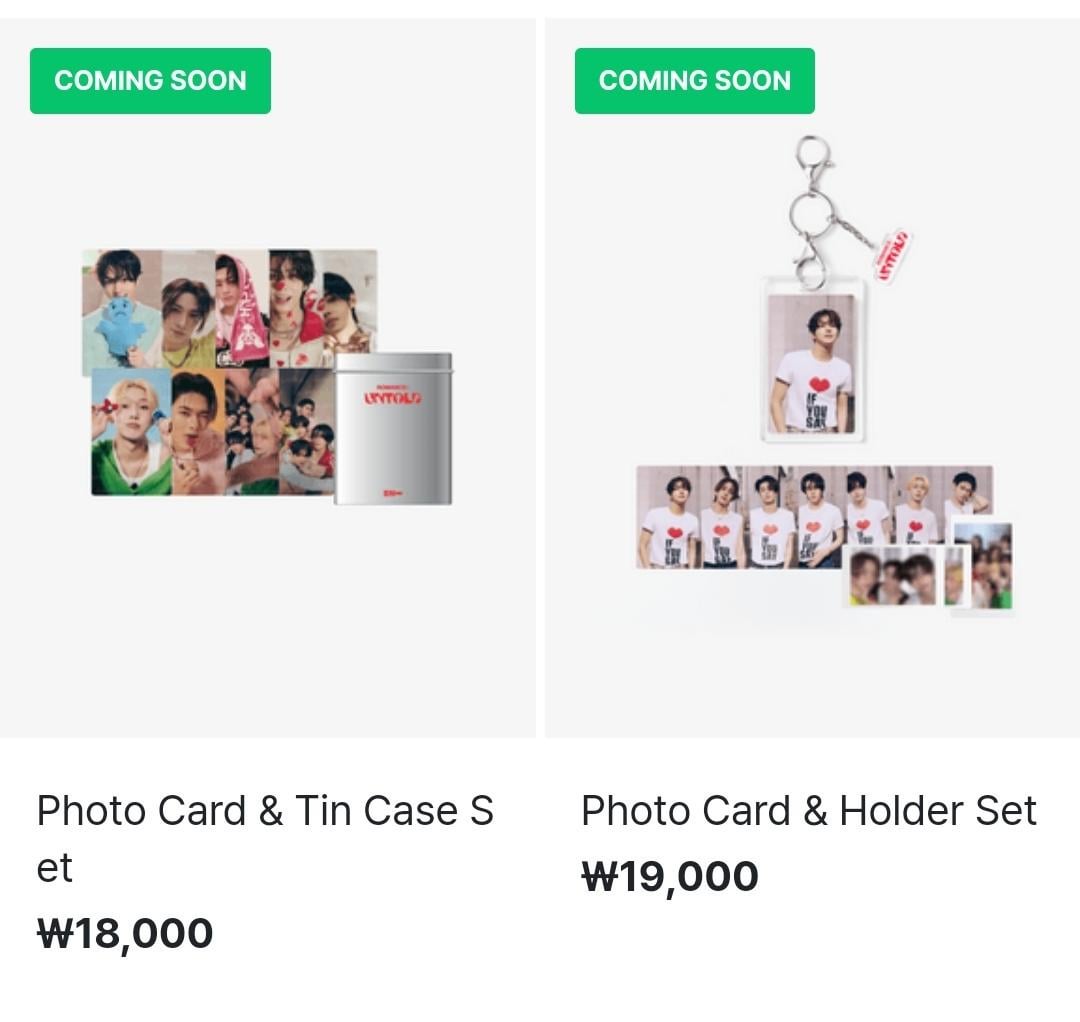
Task: Click the green cardigan photo card
Action: pos(132,431)
